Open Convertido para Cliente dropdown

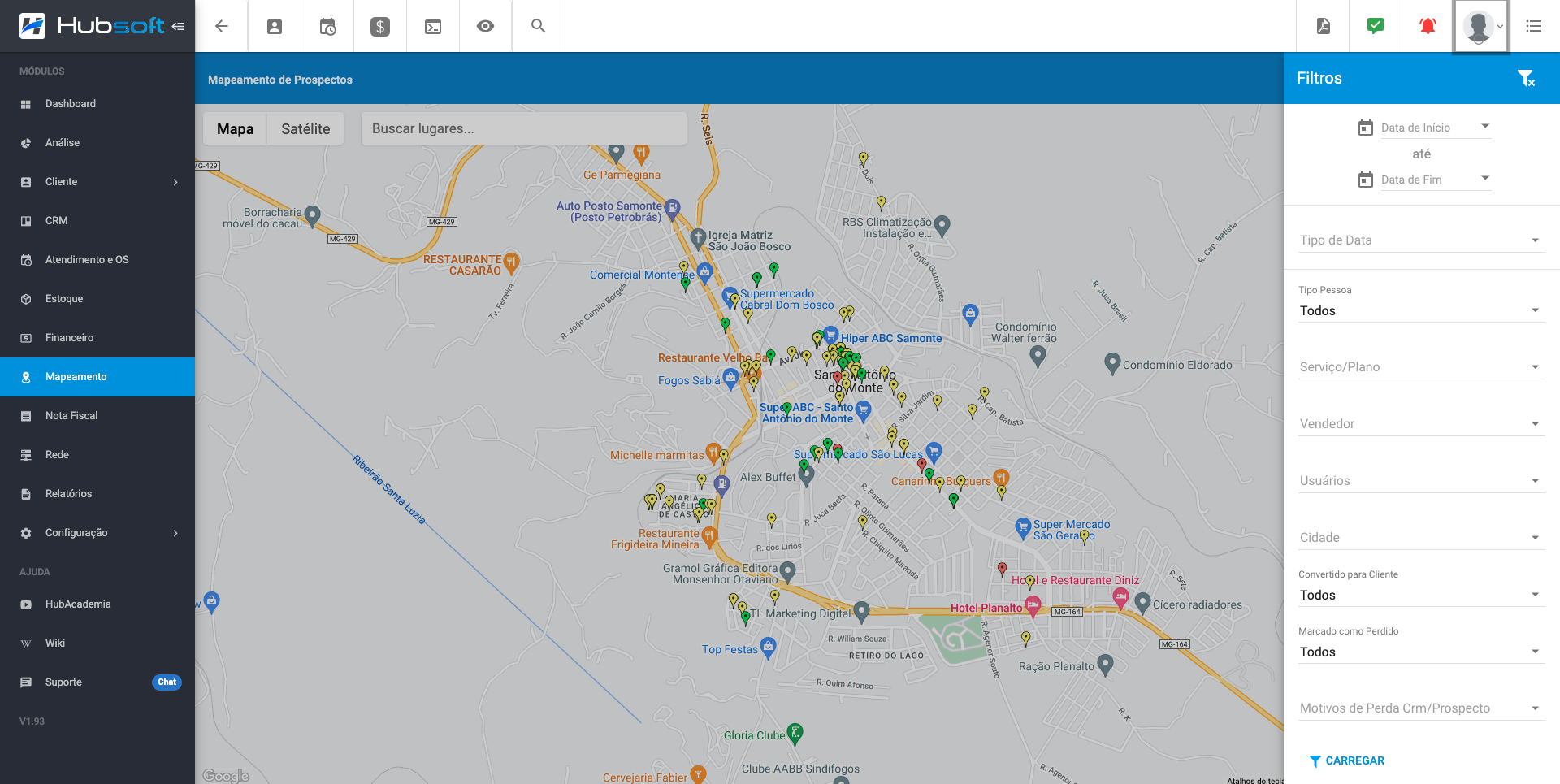click(x=1421, y=596)
